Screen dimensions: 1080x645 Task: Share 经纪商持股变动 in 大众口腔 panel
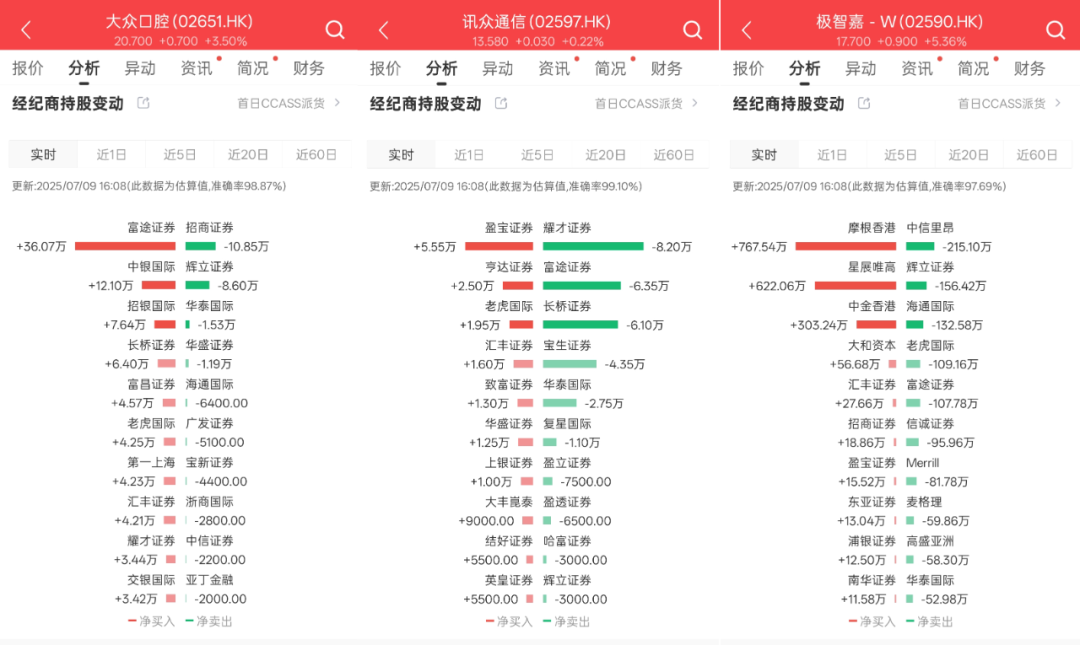(x=143, y=103)
